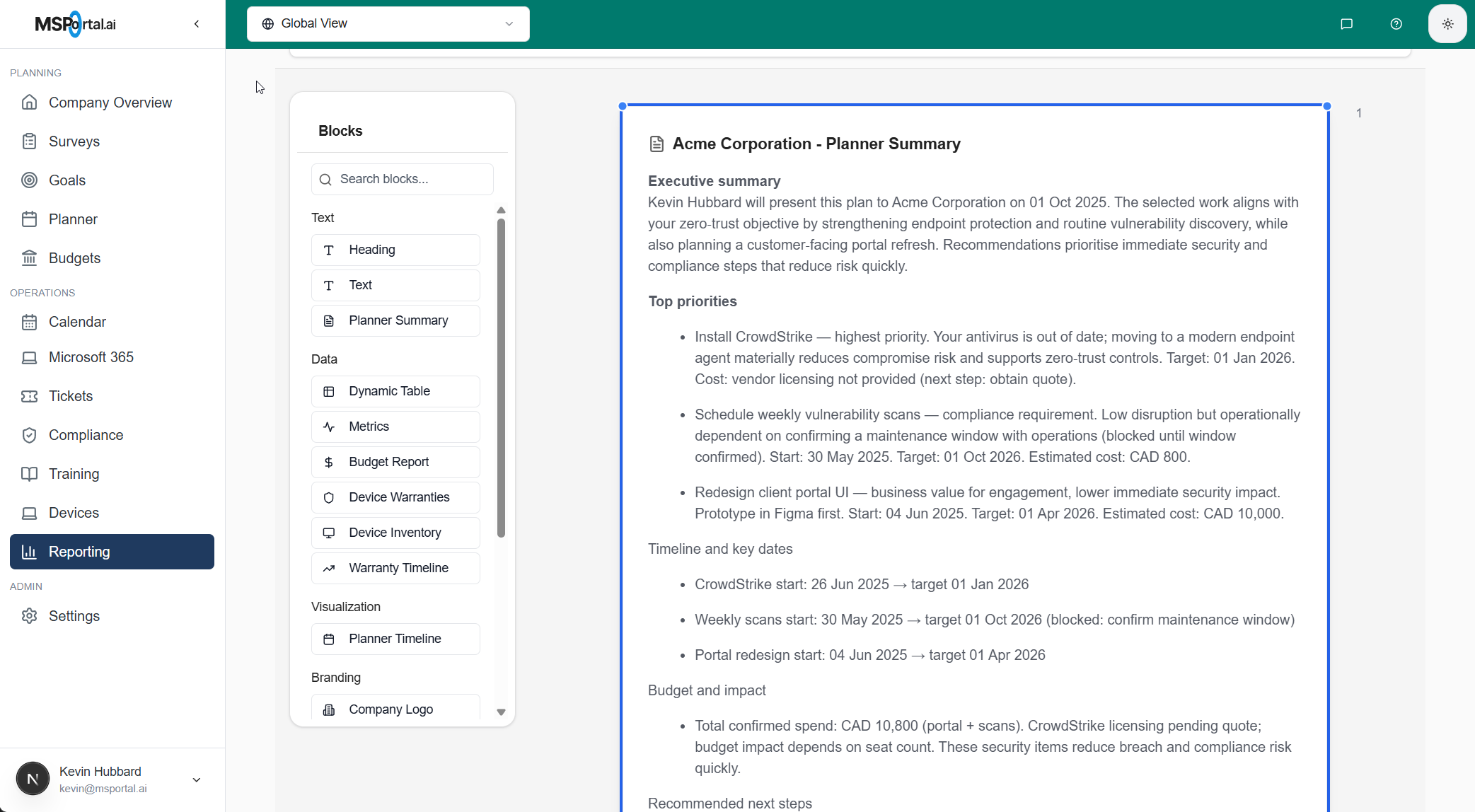The image size is (1475, 812).
Task: Toggle the light/dark theme sun icon
Action: tap(1447, 24)
